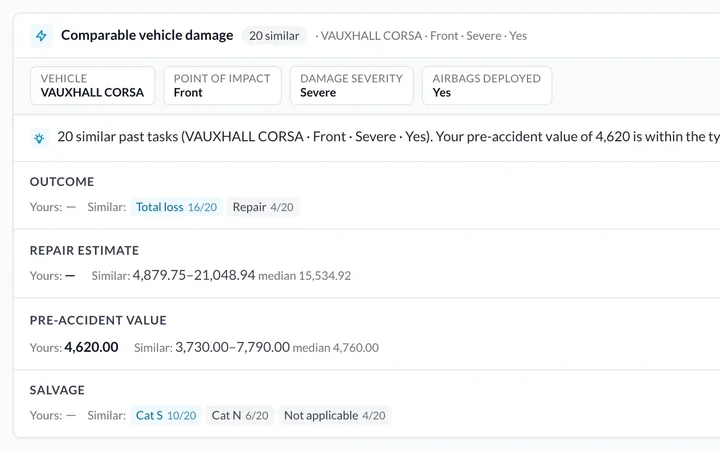Click your pre-accident value '4,620.00'
720x450 pixels.
[x=91, y=347]
